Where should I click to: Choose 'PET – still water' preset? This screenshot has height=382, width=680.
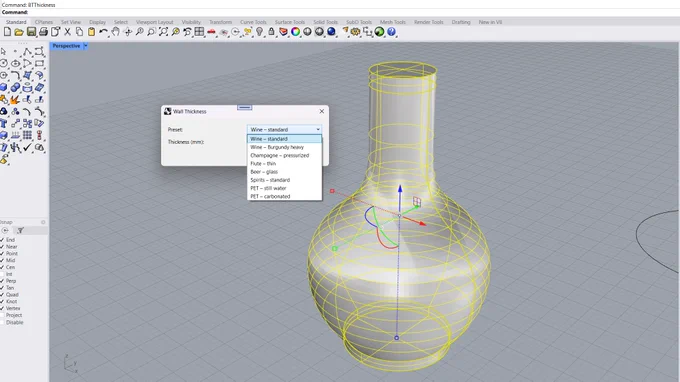click(x=284, y=188)
